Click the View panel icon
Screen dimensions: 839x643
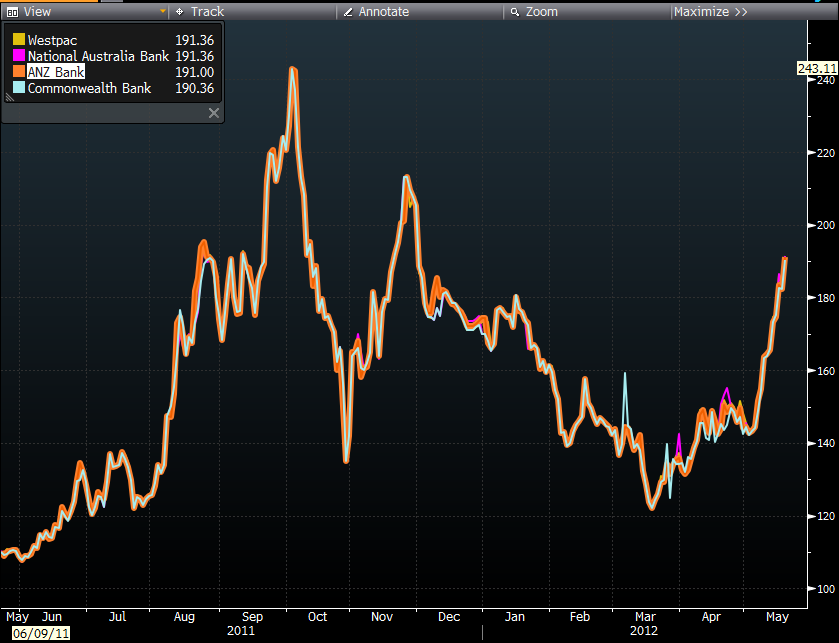point(12,11)
